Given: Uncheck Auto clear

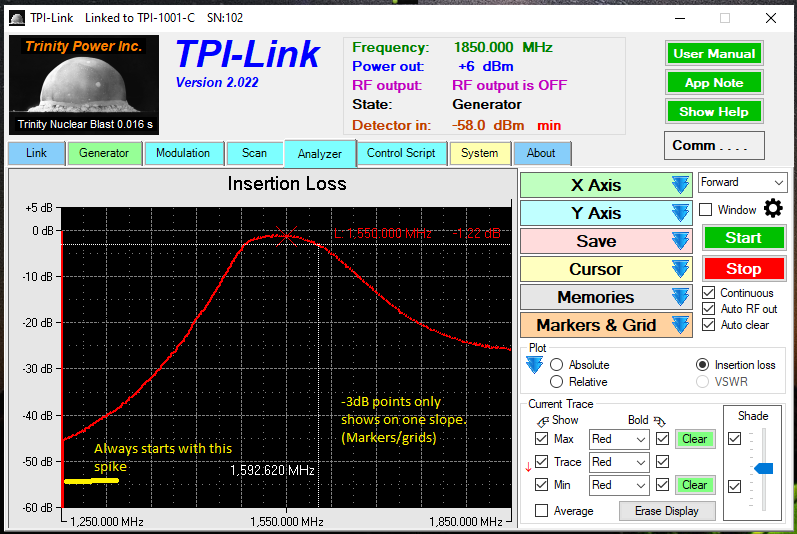Looking at the screenshot, I should (709, 325).
